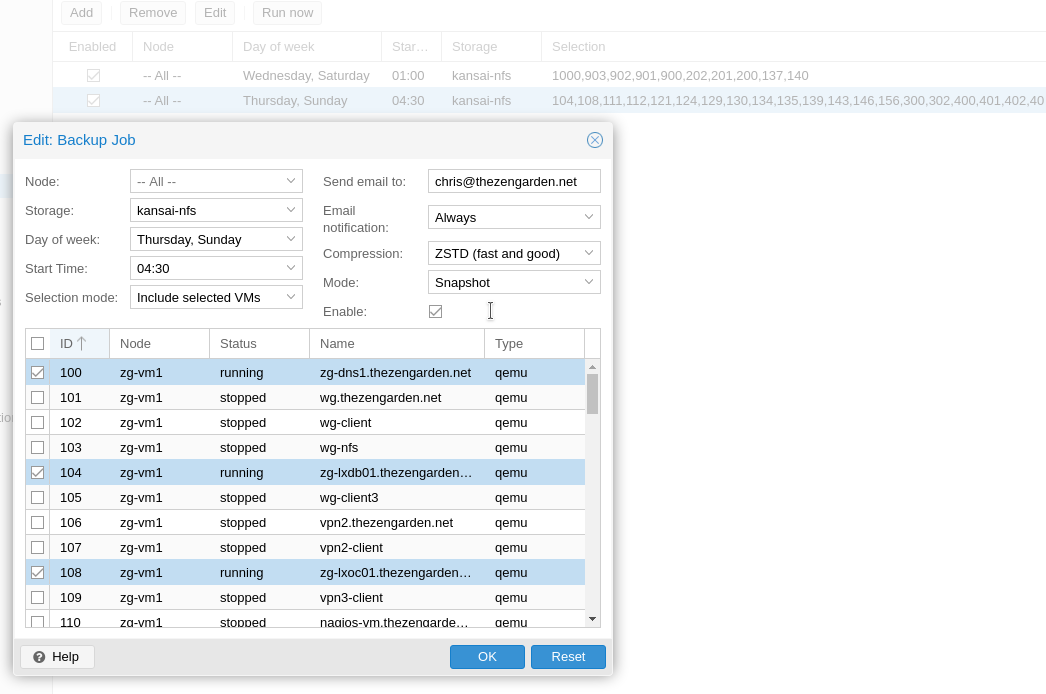Check the box for VM 105 wg-client3
Image resolution: width=1046 pixels, height=694 pixels.
pyautogui.click(x=37, y=498)
